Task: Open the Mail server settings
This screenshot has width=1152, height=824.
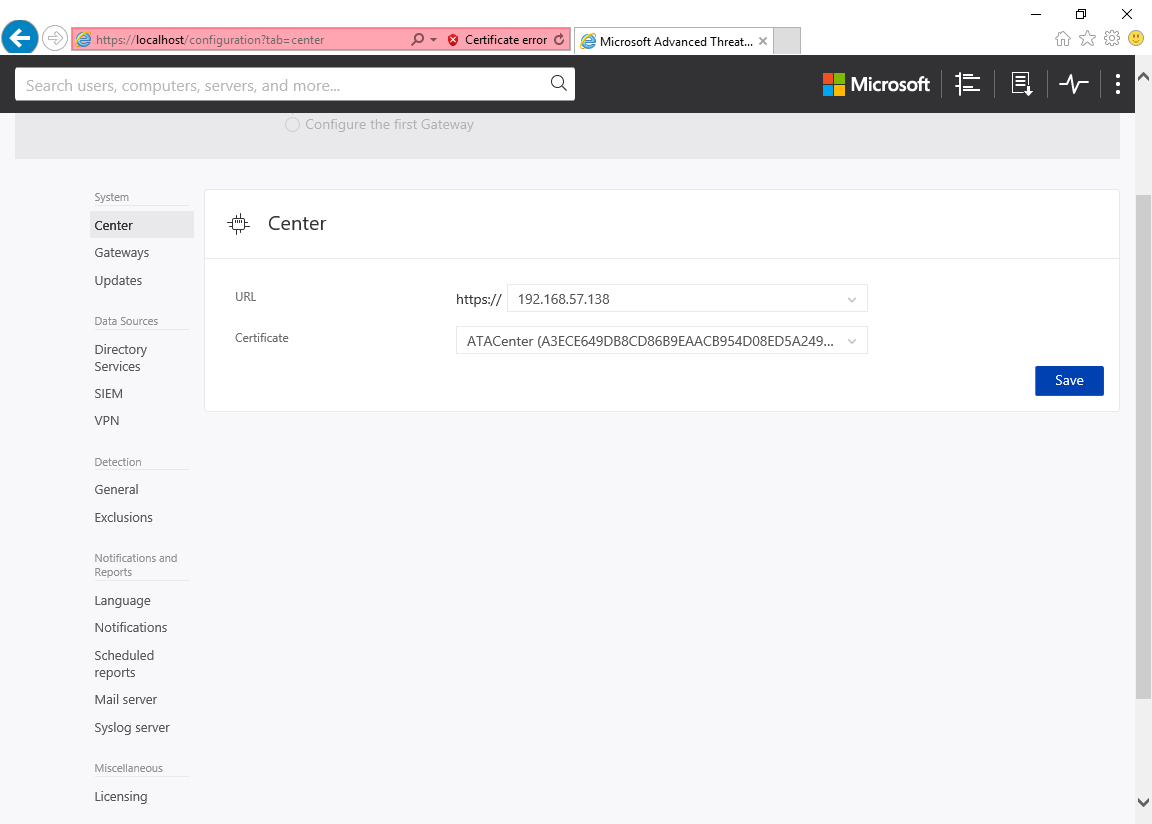Action: click(126, 700)
